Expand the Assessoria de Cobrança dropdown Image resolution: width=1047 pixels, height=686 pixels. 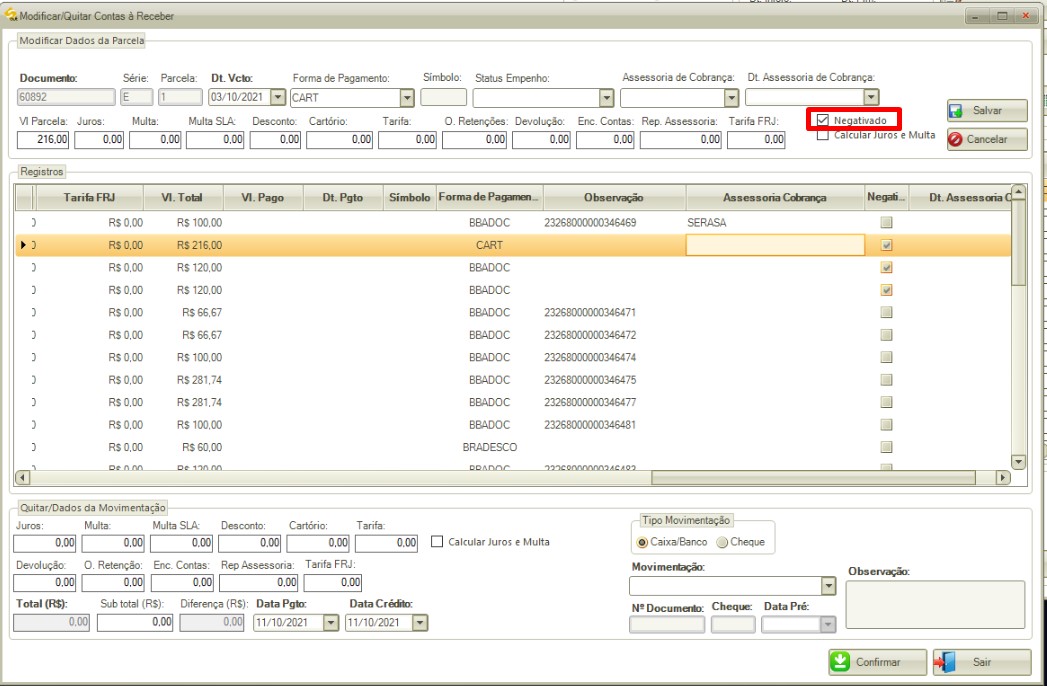(731, 98)
